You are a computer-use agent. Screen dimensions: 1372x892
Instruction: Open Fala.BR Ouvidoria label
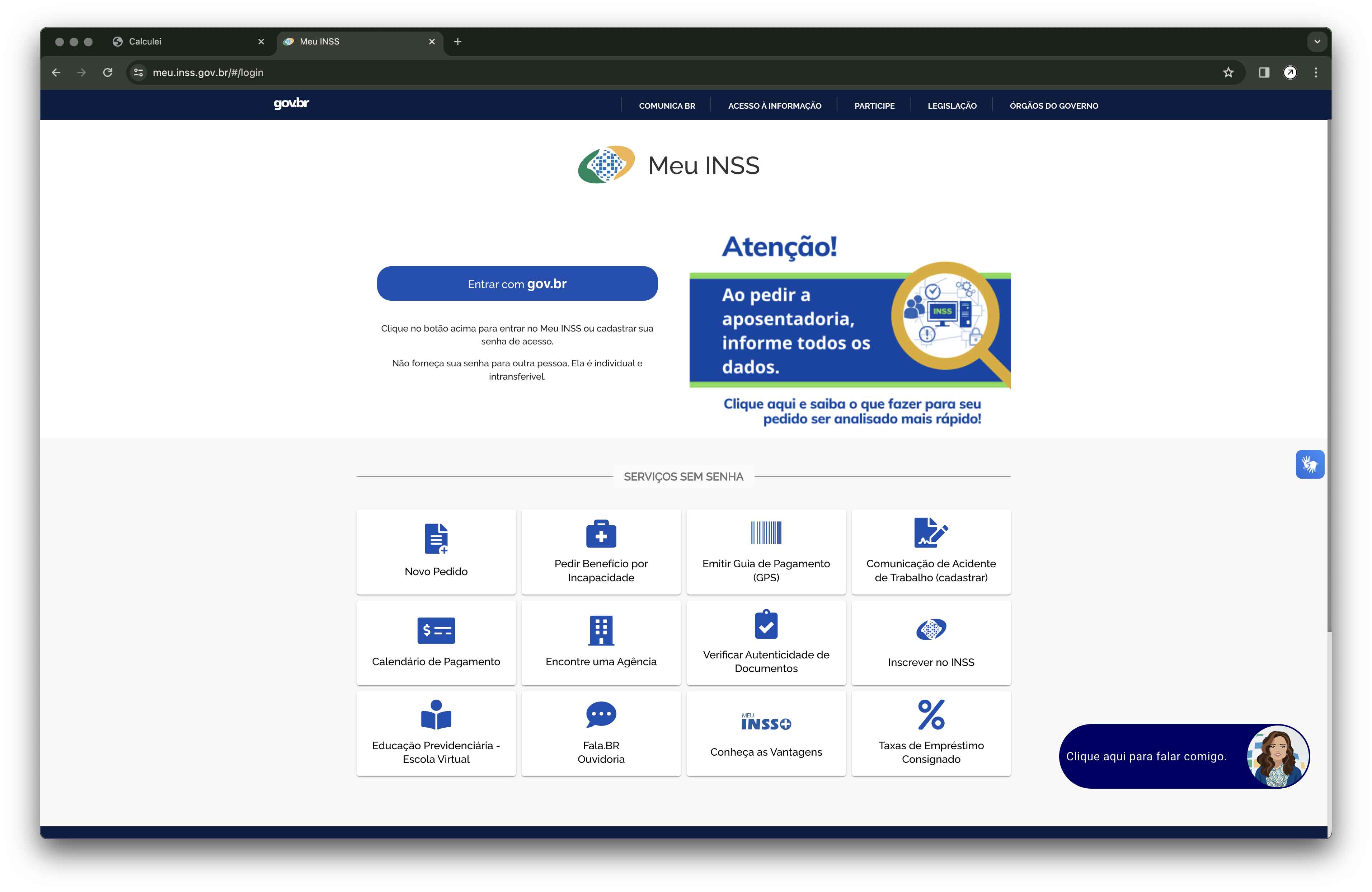tap(601, 752)
